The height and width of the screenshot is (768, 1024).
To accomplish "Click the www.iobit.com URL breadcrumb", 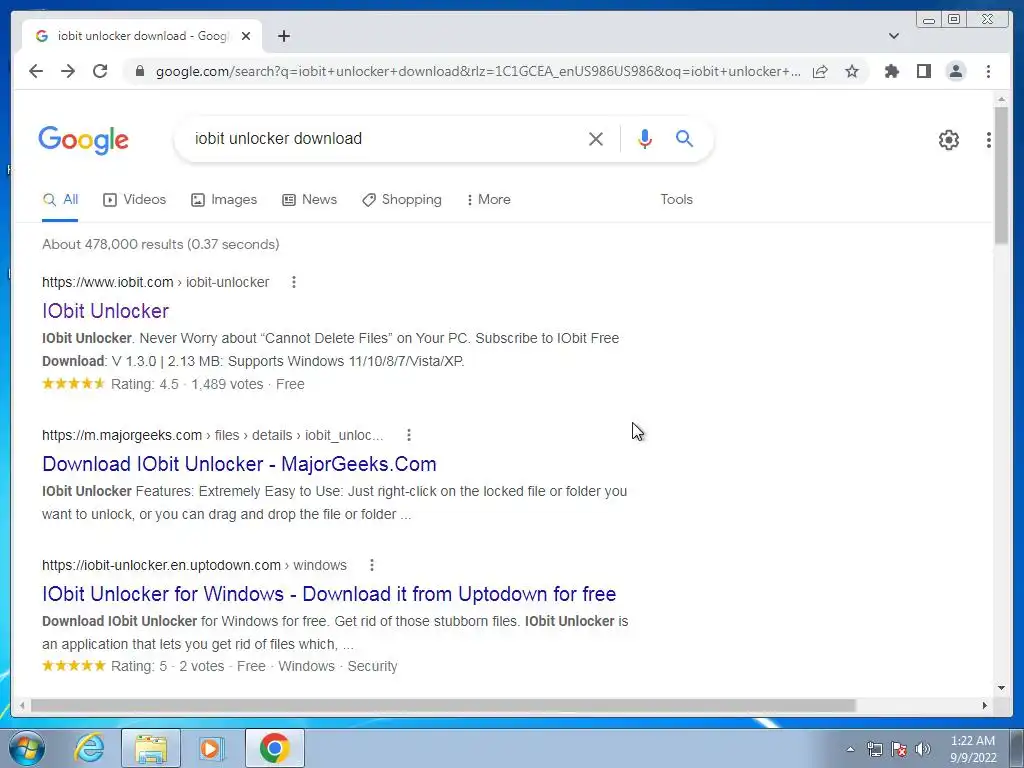I will (x=155, y=282).
